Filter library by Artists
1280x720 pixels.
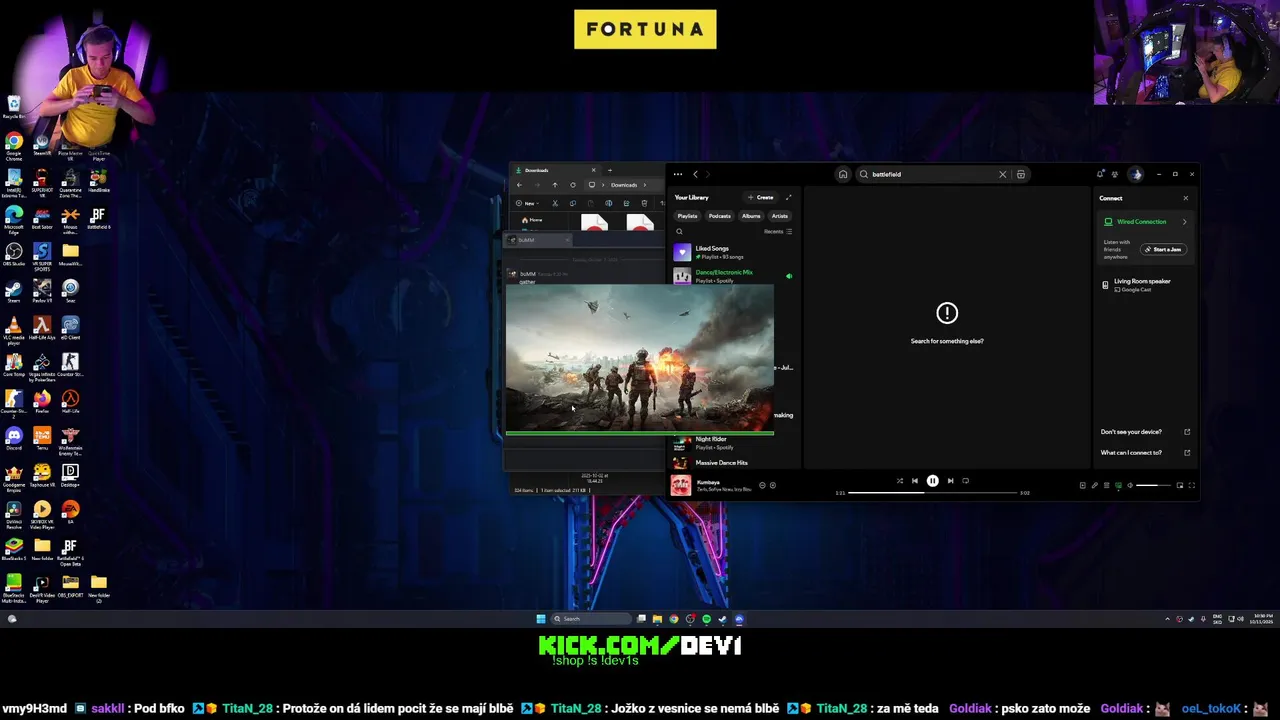coord(780,216)
